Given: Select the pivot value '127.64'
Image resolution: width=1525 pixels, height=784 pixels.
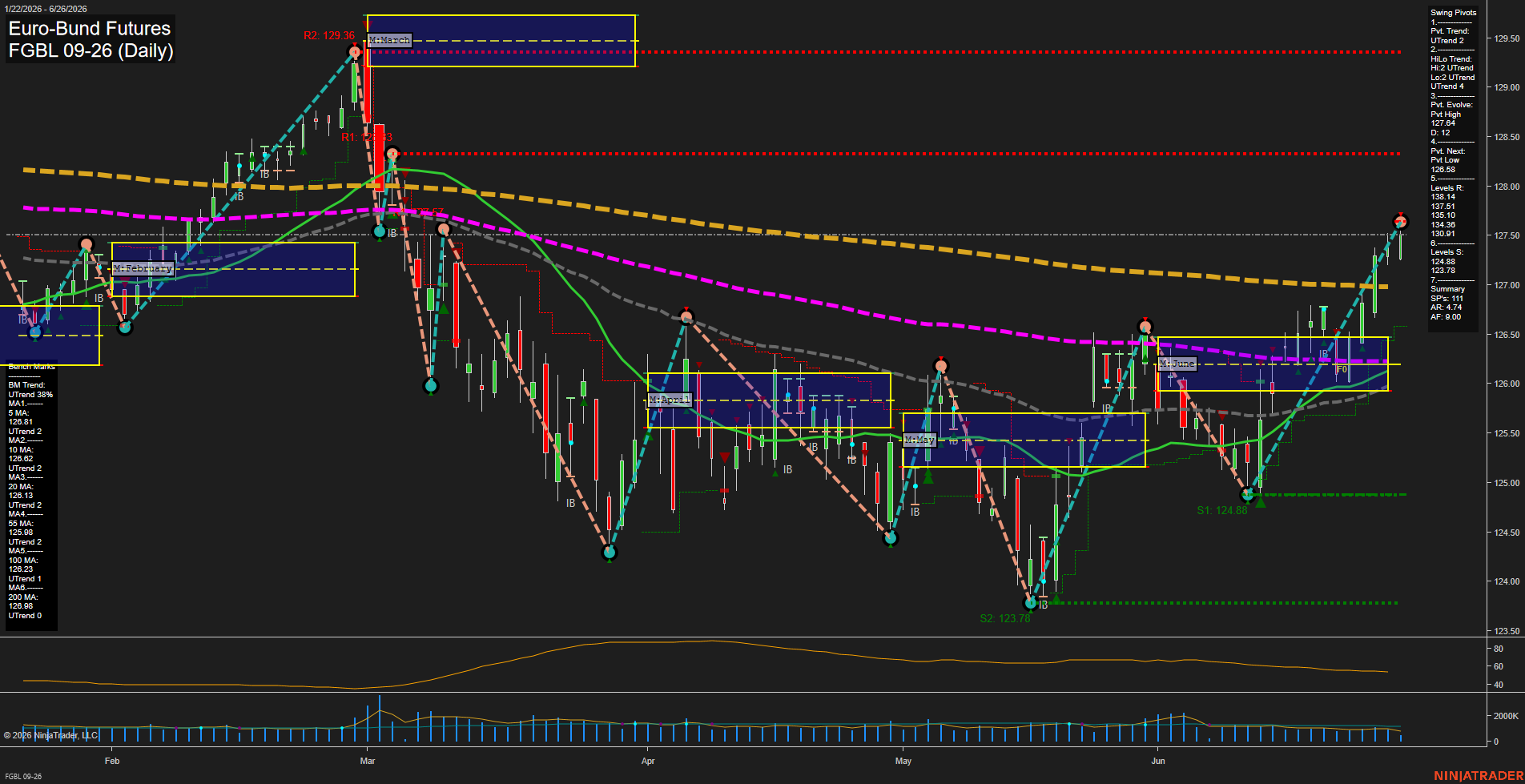Looking at the screenshot, I should pos(1443,123).
